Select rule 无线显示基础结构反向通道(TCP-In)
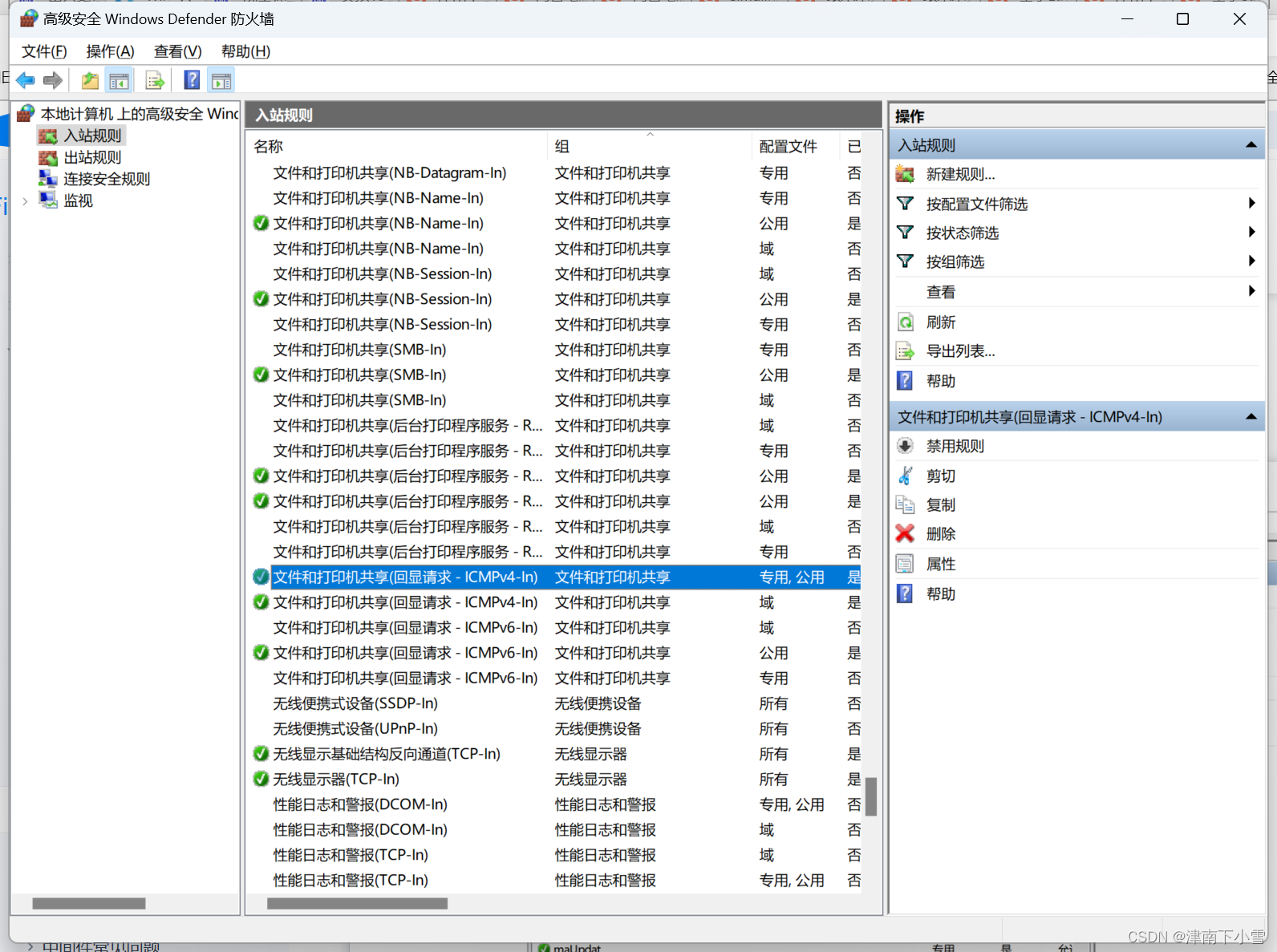Screen dimensions: 1277x952 [x=555, y=754]
